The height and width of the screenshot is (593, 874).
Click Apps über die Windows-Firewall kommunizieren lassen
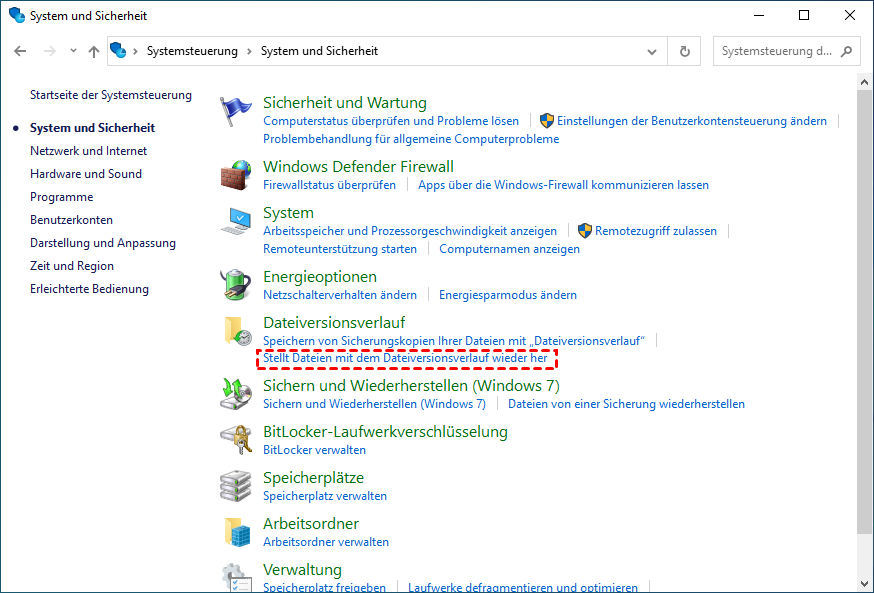click(x=564, y=185)
